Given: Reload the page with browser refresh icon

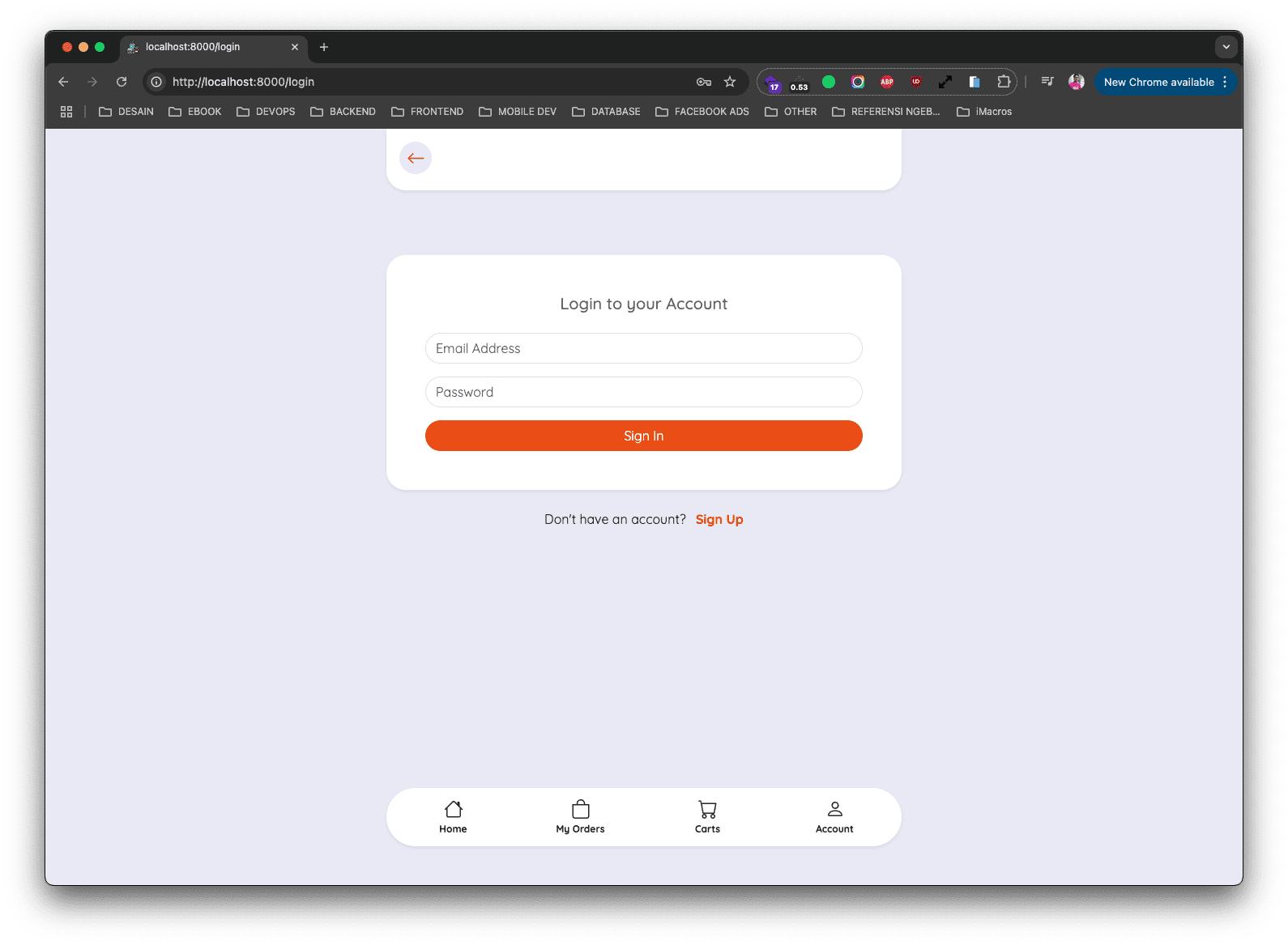Looking at the screenshot, I should [122, 82].
